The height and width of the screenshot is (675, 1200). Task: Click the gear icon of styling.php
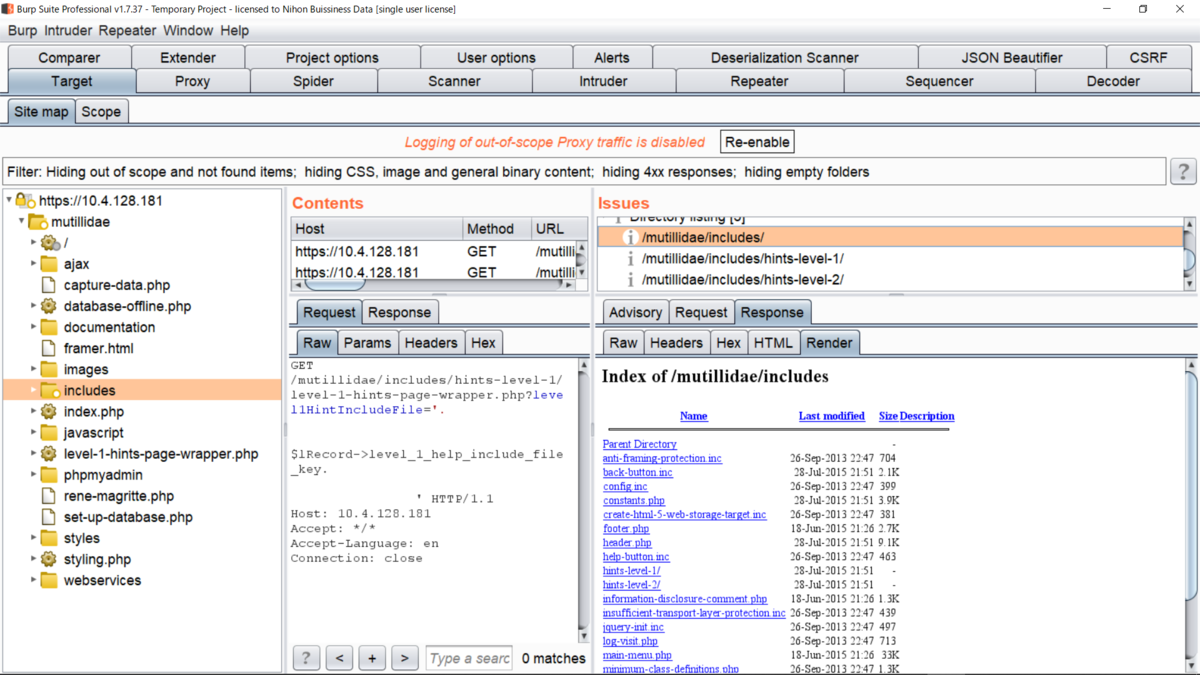48,559
